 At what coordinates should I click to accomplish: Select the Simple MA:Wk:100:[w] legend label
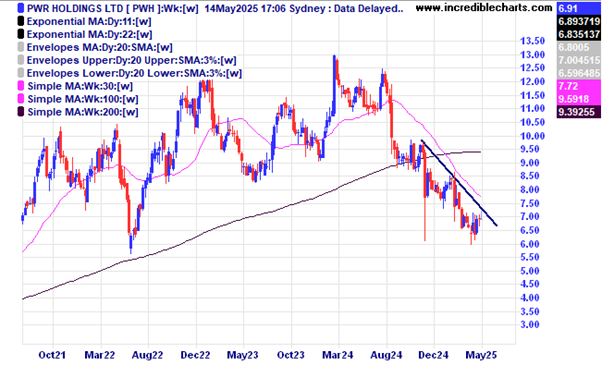[83, 99]
